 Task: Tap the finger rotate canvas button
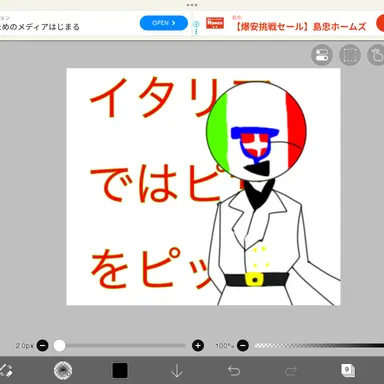377,55
